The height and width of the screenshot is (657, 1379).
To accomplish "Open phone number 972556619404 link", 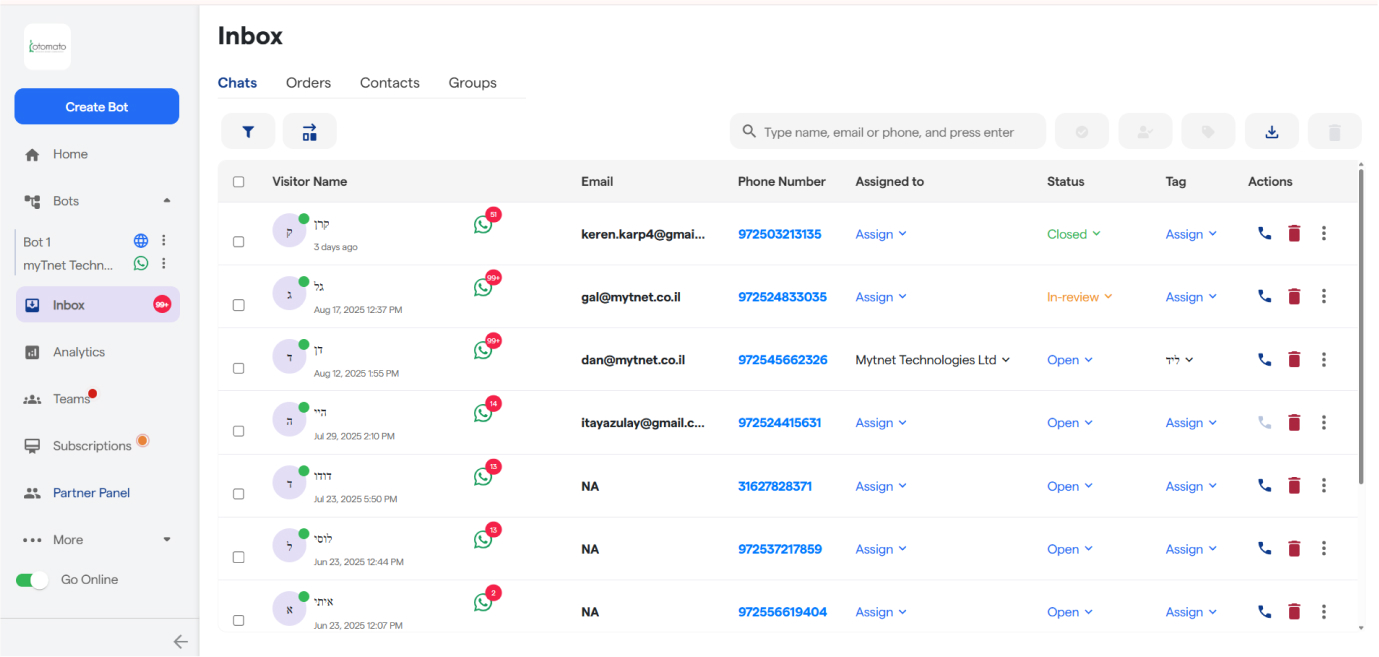I will pos(782,612).
